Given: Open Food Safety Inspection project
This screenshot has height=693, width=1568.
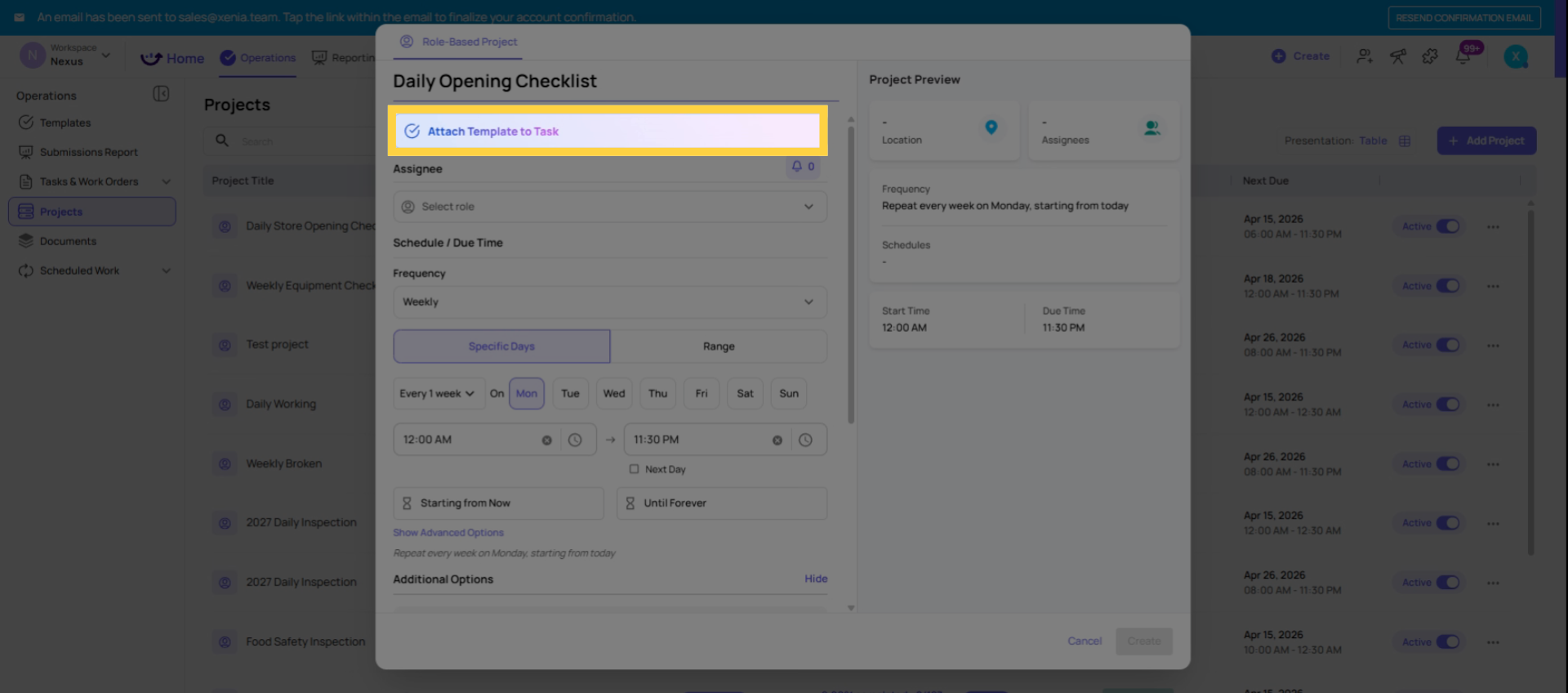Looking at the screenshot, I should pyautogui.click(x=305, y=642).
